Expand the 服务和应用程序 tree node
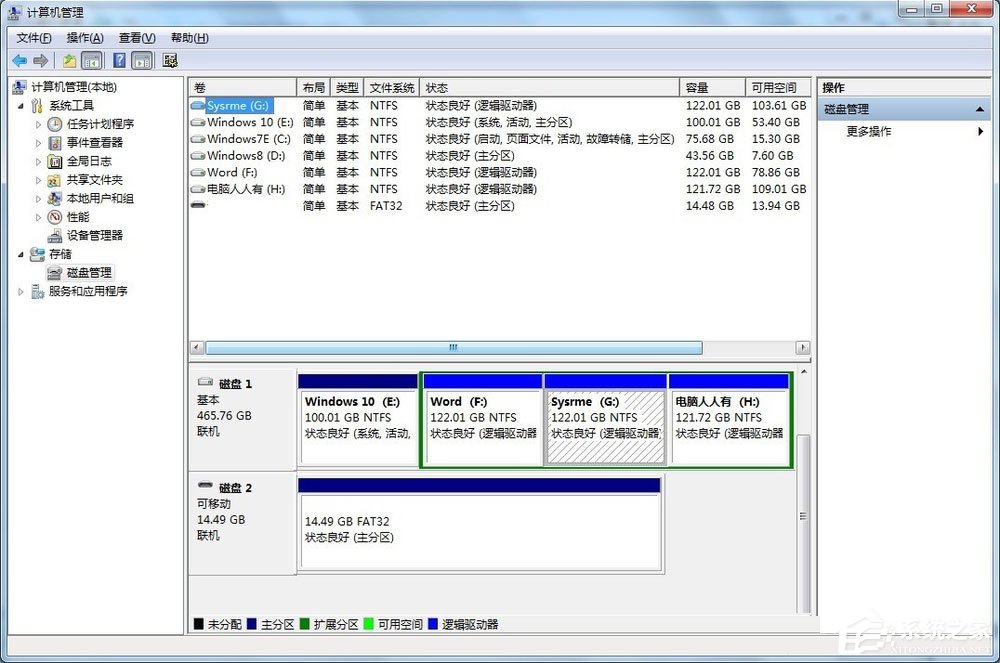 20,291
